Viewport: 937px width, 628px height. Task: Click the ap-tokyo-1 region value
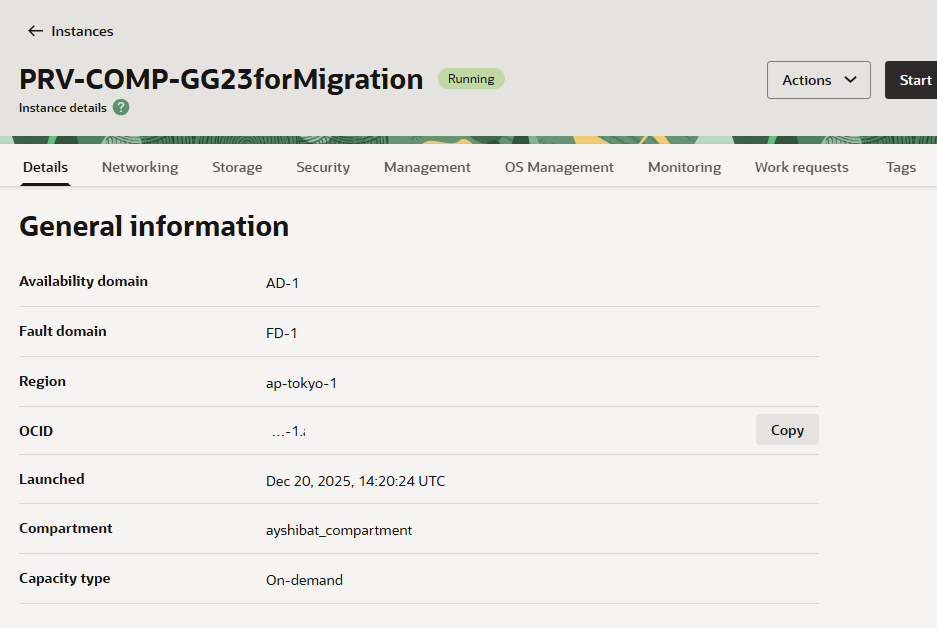coord(301,383)
